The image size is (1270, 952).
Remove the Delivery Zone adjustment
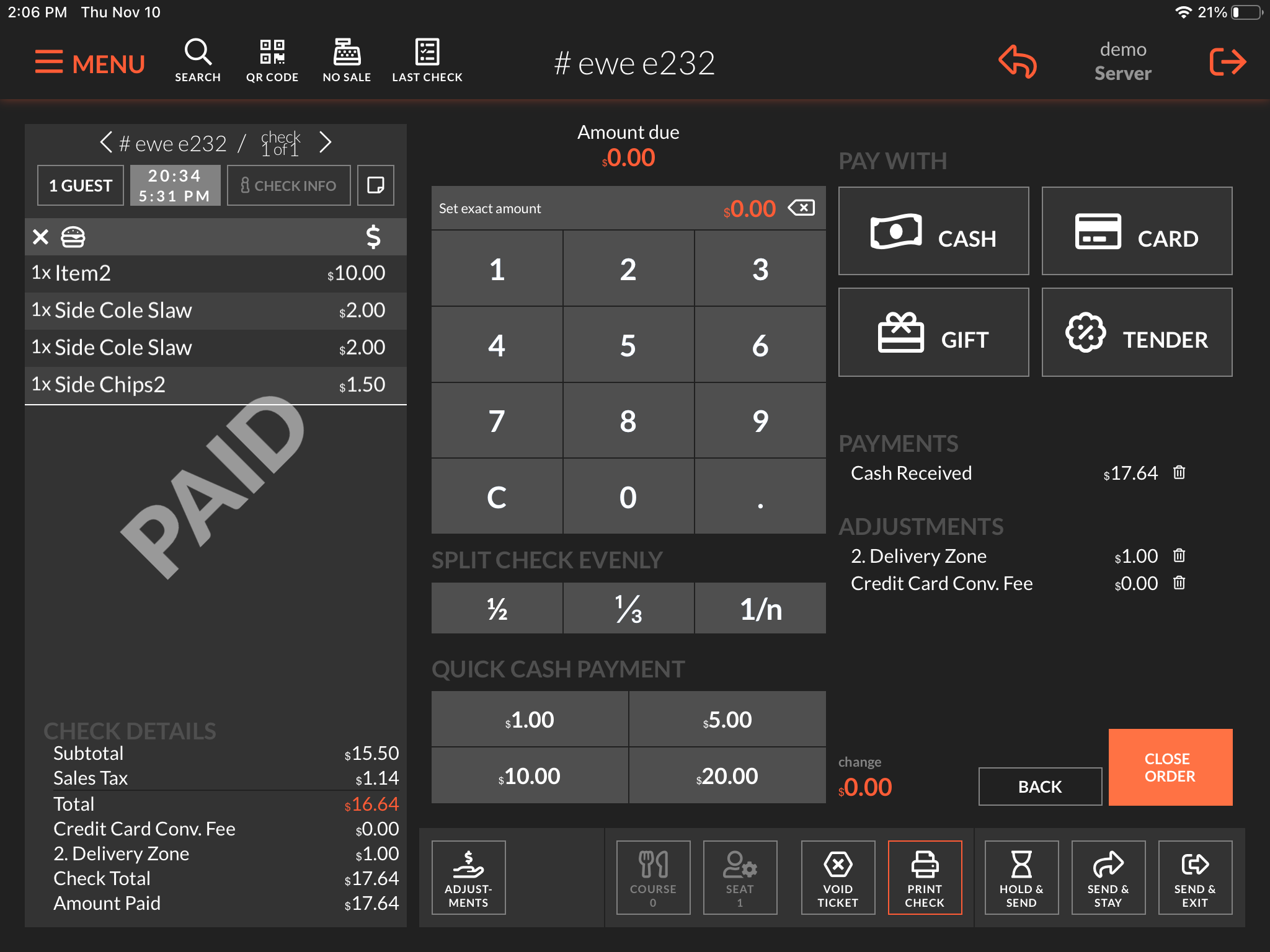pos(1179,556)
